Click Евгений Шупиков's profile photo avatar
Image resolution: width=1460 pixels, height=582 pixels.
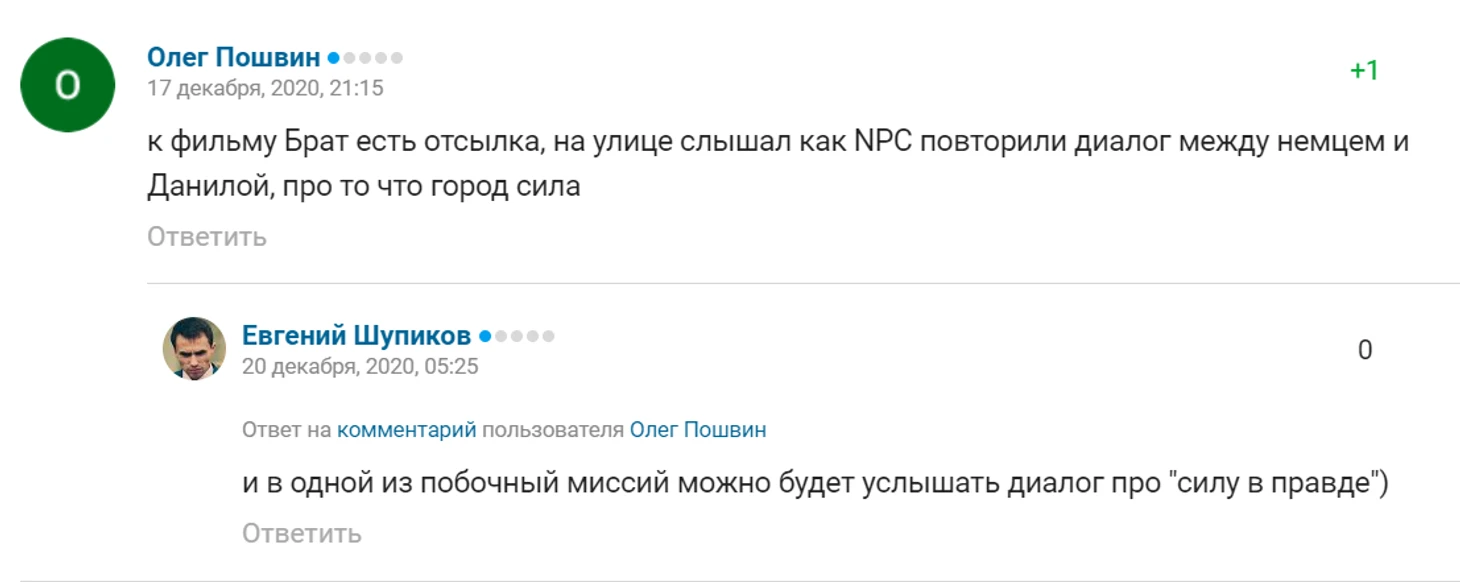coord(194,349)
